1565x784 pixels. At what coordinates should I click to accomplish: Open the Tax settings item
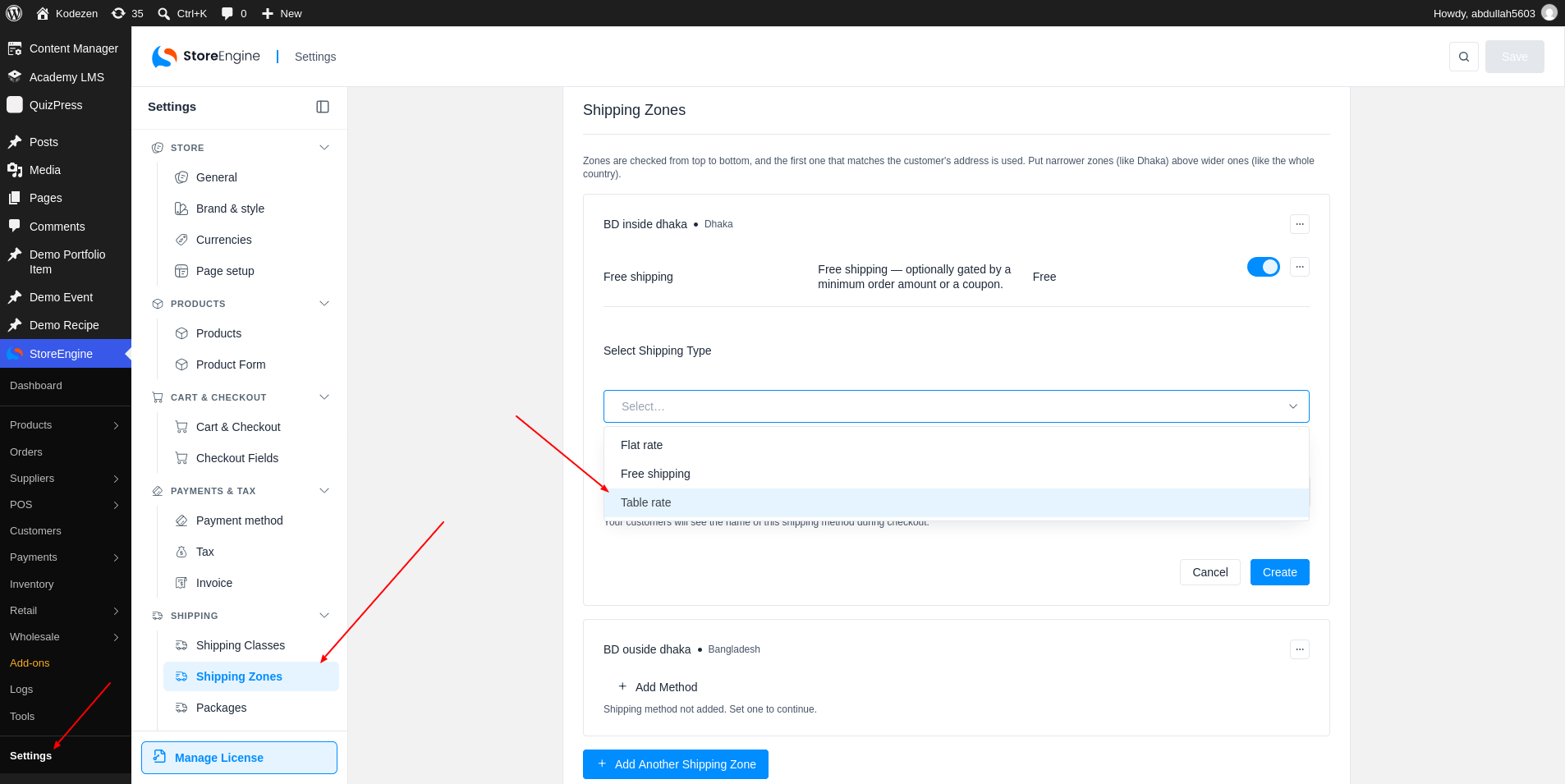coord(250,552)
